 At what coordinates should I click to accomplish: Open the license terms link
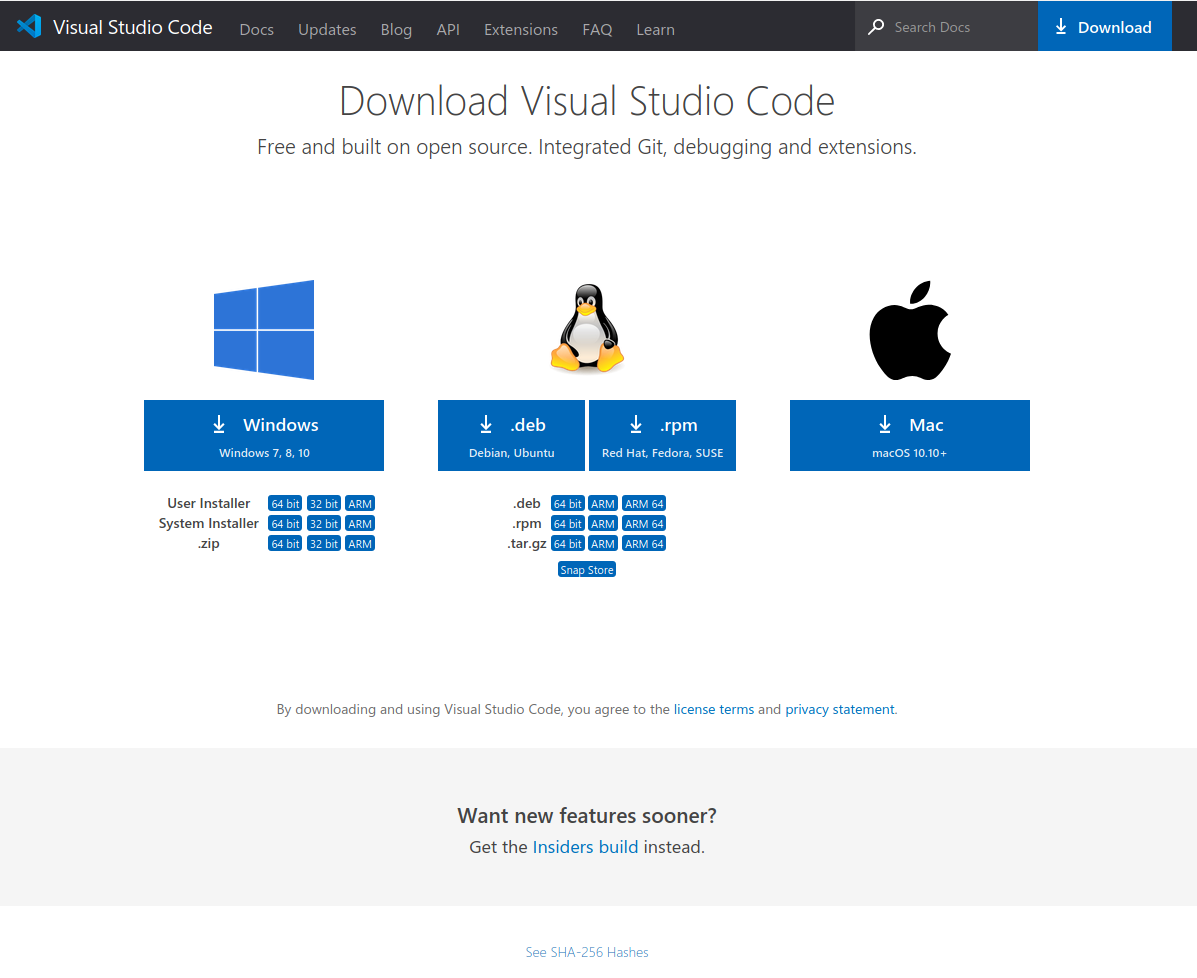(x=714, y=709)
